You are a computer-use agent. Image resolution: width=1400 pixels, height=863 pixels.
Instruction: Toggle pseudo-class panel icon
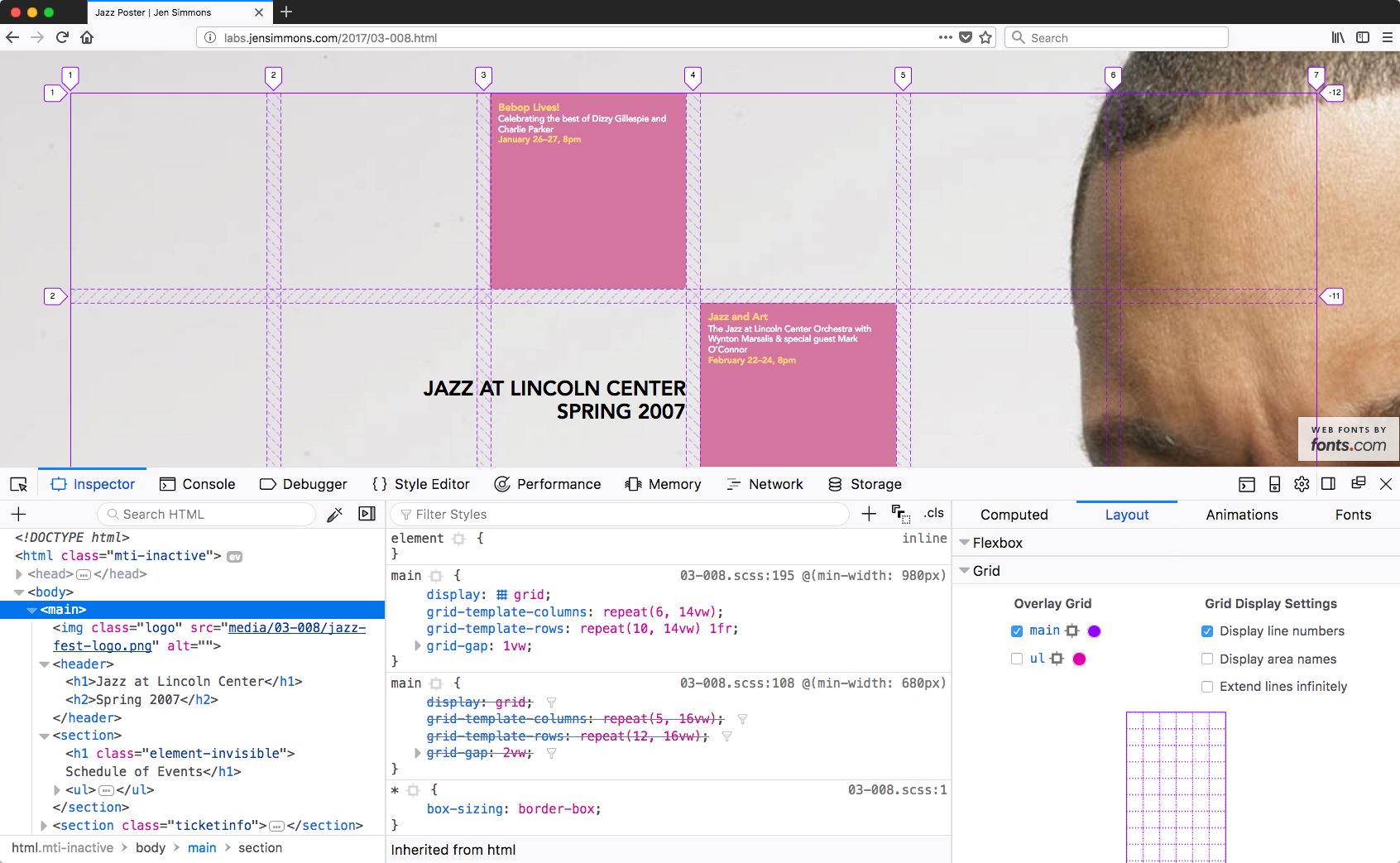pyautogui.click(x=900, y=514)
